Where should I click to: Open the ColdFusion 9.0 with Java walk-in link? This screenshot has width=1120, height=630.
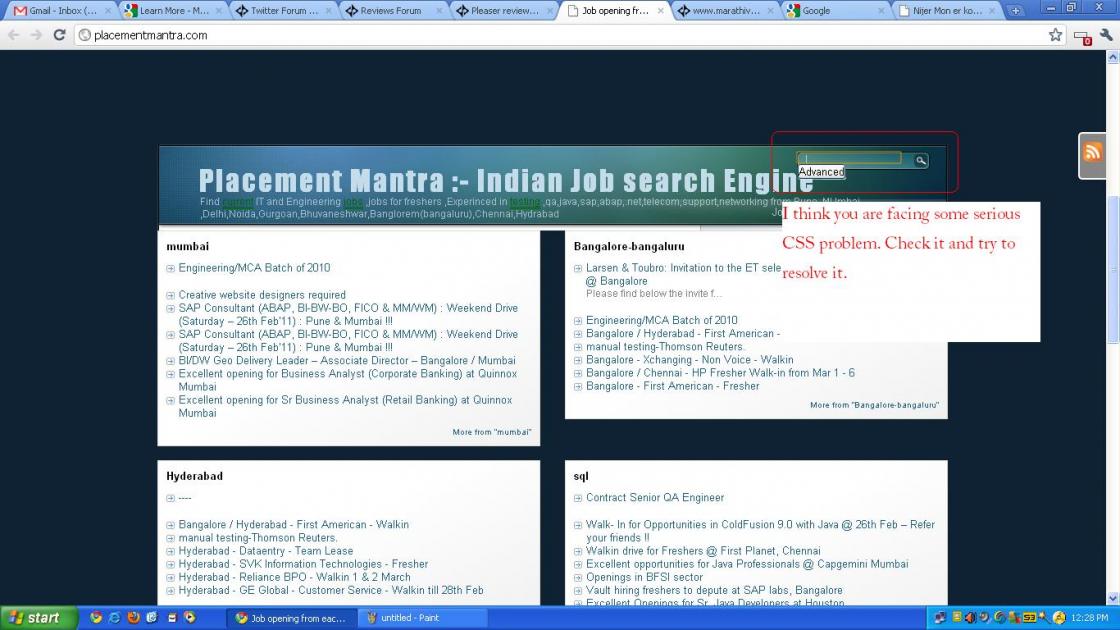click(760, 531)
